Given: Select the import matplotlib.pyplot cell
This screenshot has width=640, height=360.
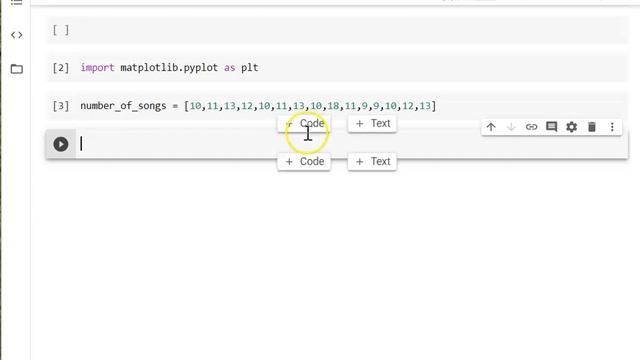Looking at the screenshot, I should [x=337, y=68].
